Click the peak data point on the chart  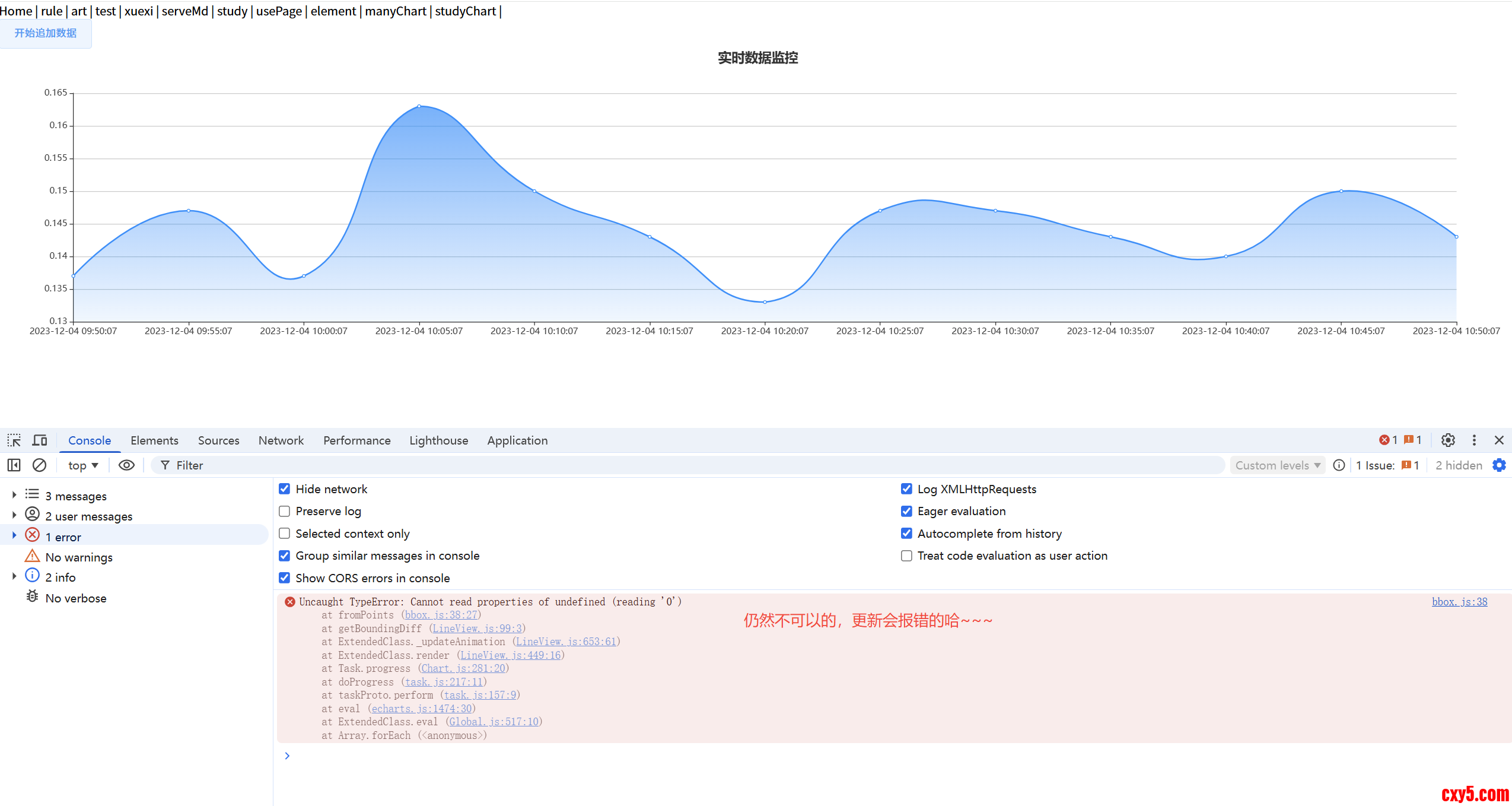[419, 106]
